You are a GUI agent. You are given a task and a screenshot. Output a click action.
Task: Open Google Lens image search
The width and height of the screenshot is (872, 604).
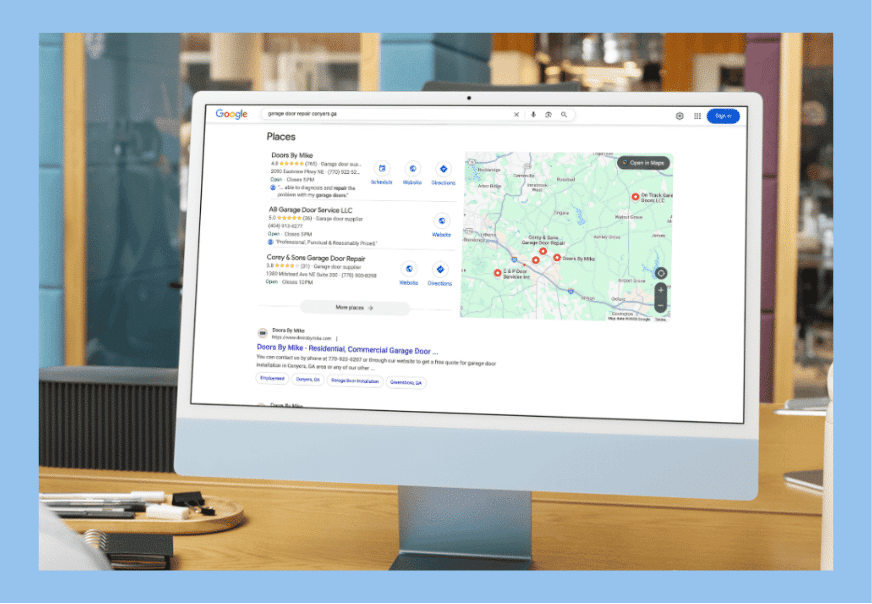548,115
